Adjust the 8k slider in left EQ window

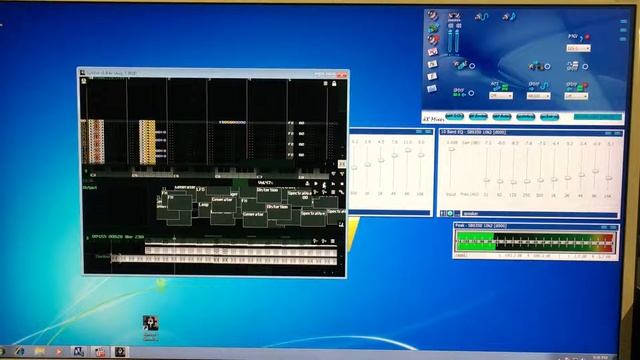click(x=408, y=150)
